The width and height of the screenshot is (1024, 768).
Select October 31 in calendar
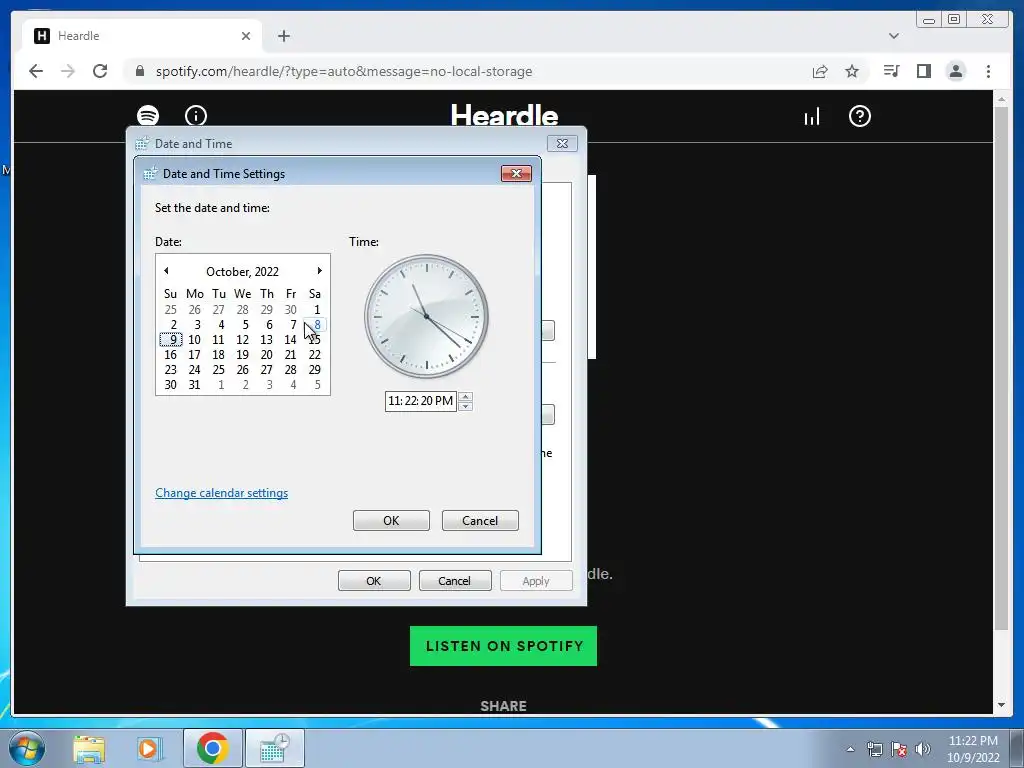pos(195,385)
